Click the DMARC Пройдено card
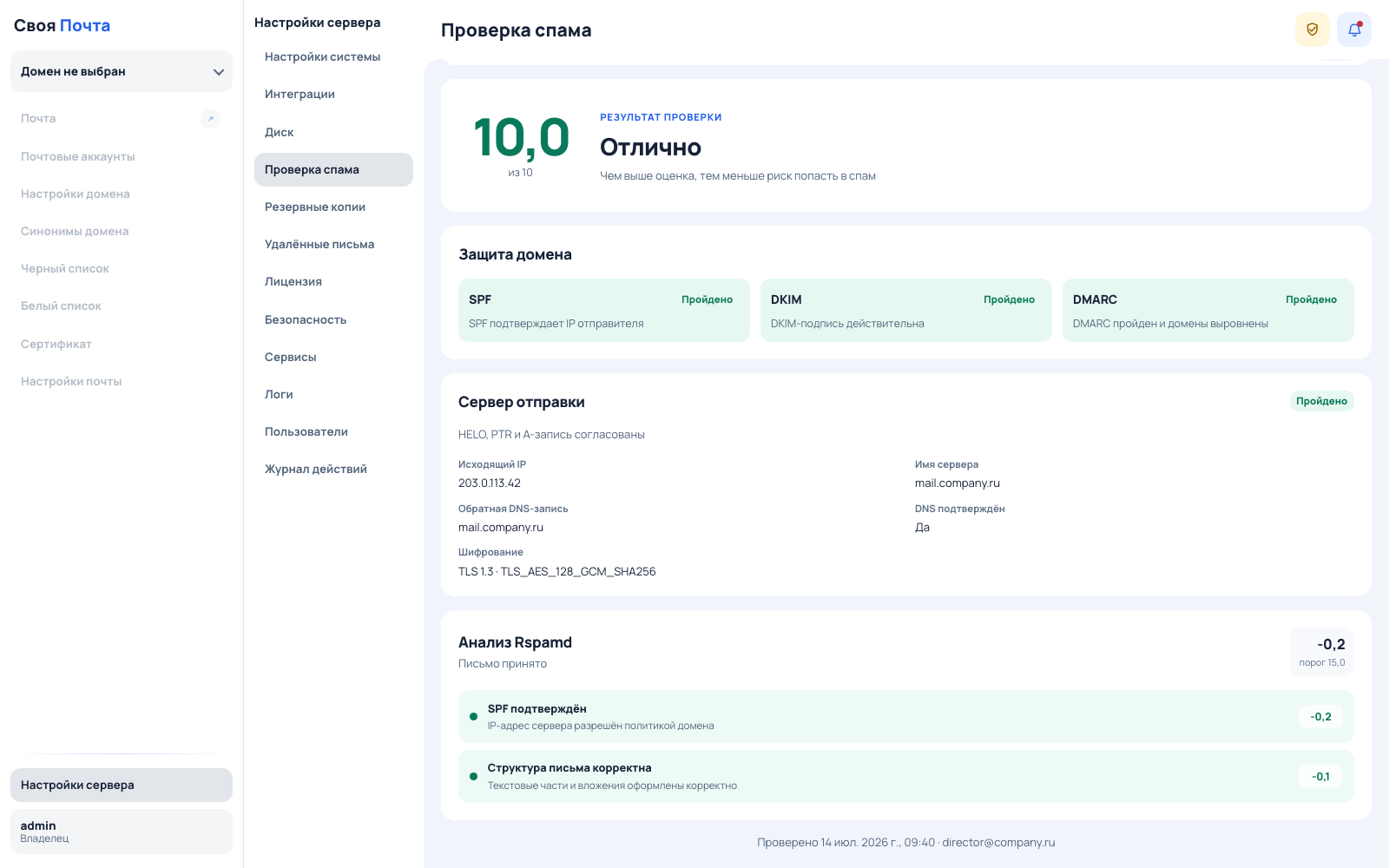Viewport: 1389px width, 868px height. (x=1208, y=310)
